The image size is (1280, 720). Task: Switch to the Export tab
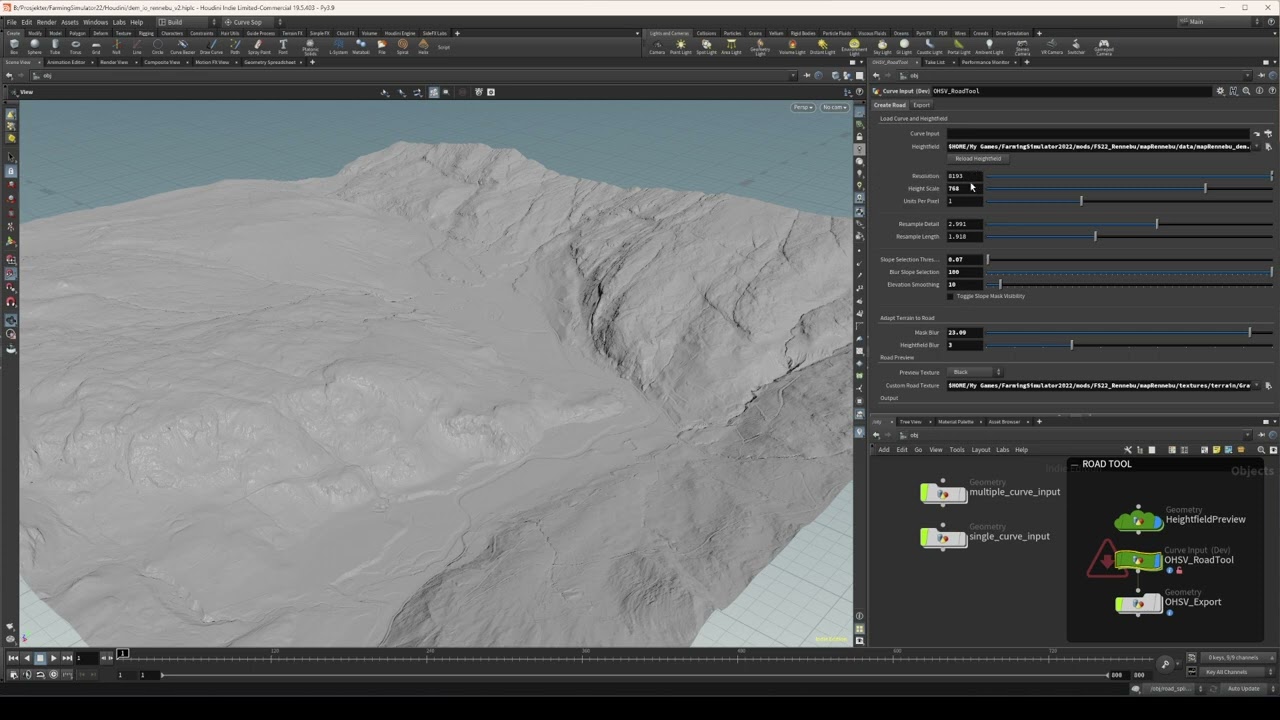[921, 105]
